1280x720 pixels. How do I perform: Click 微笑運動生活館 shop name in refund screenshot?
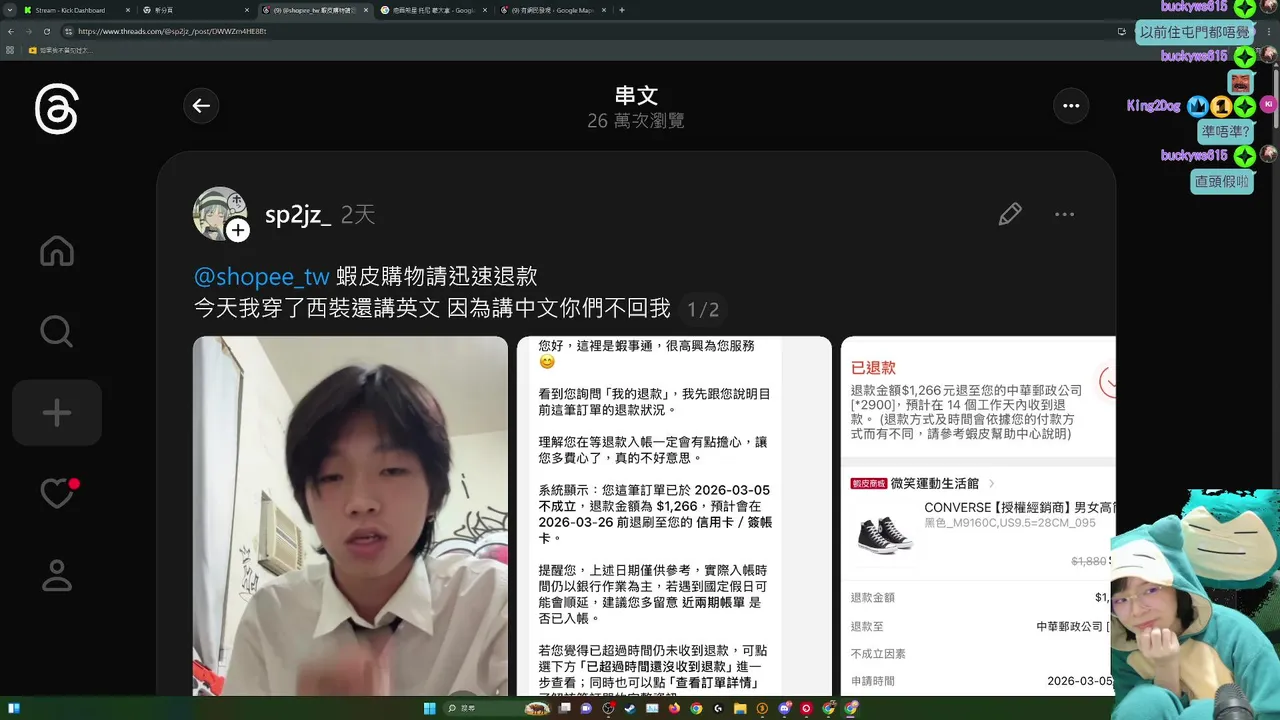pos(935,483)
